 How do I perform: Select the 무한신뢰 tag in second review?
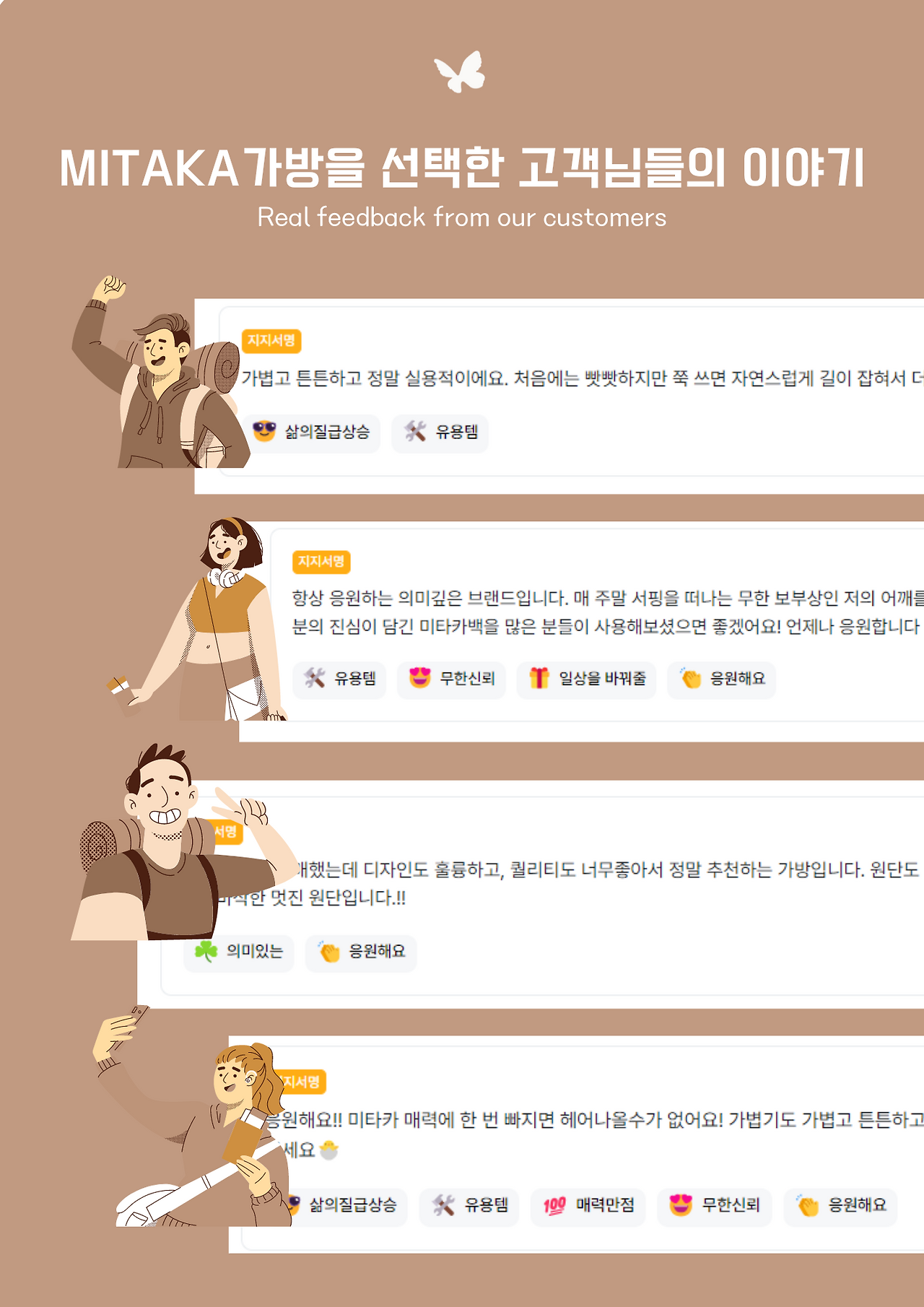tap(451, 679)
